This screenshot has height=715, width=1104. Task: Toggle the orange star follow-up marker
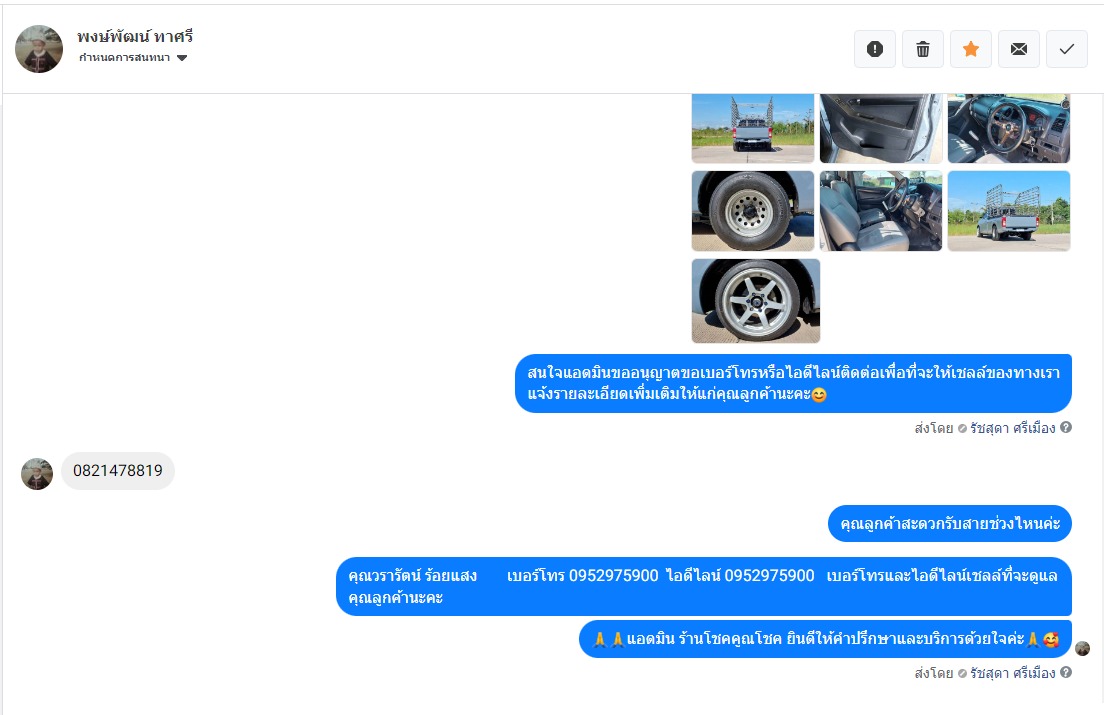click(x=971, y=49)
